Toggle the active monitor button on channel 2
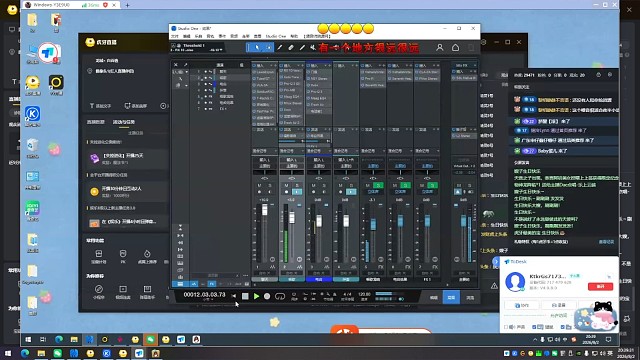 point(297,192)
